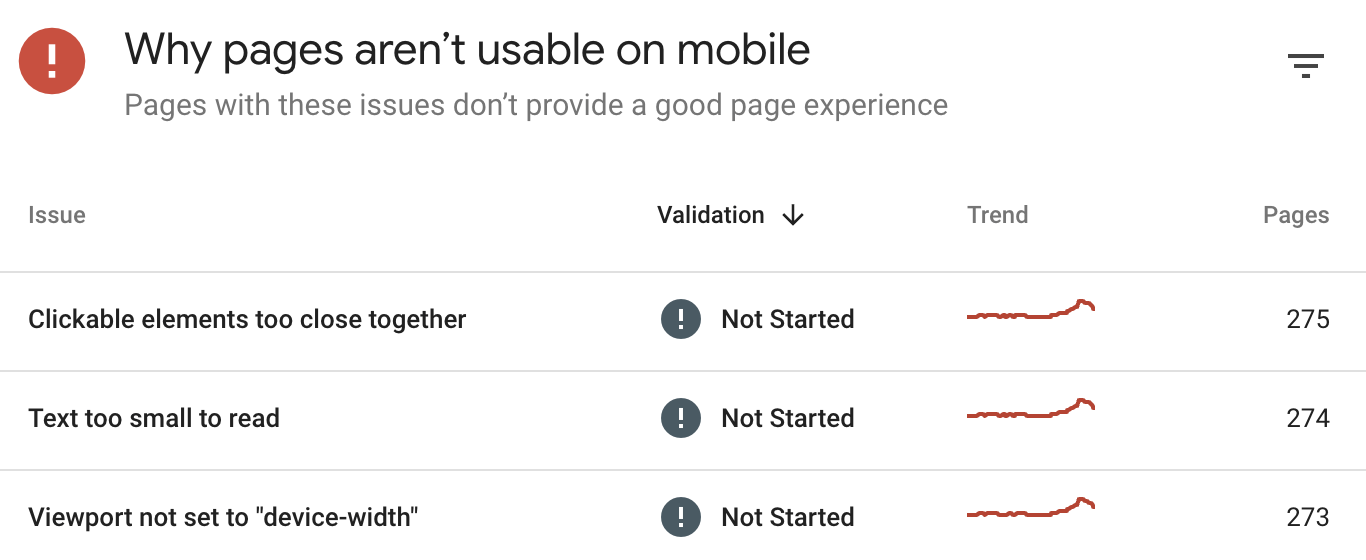Sort by the Issue column header
The width and height of the screenshot is (1366, 560).
(57, 215)
